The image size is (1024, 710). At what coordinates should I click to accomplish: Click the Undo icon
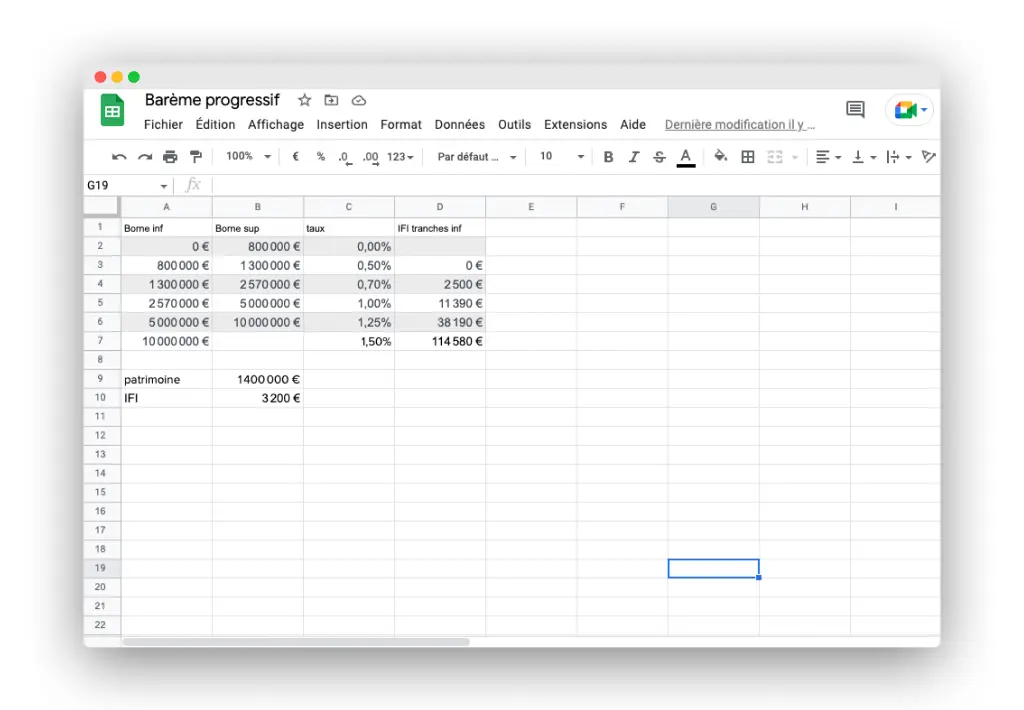(120, 157)
